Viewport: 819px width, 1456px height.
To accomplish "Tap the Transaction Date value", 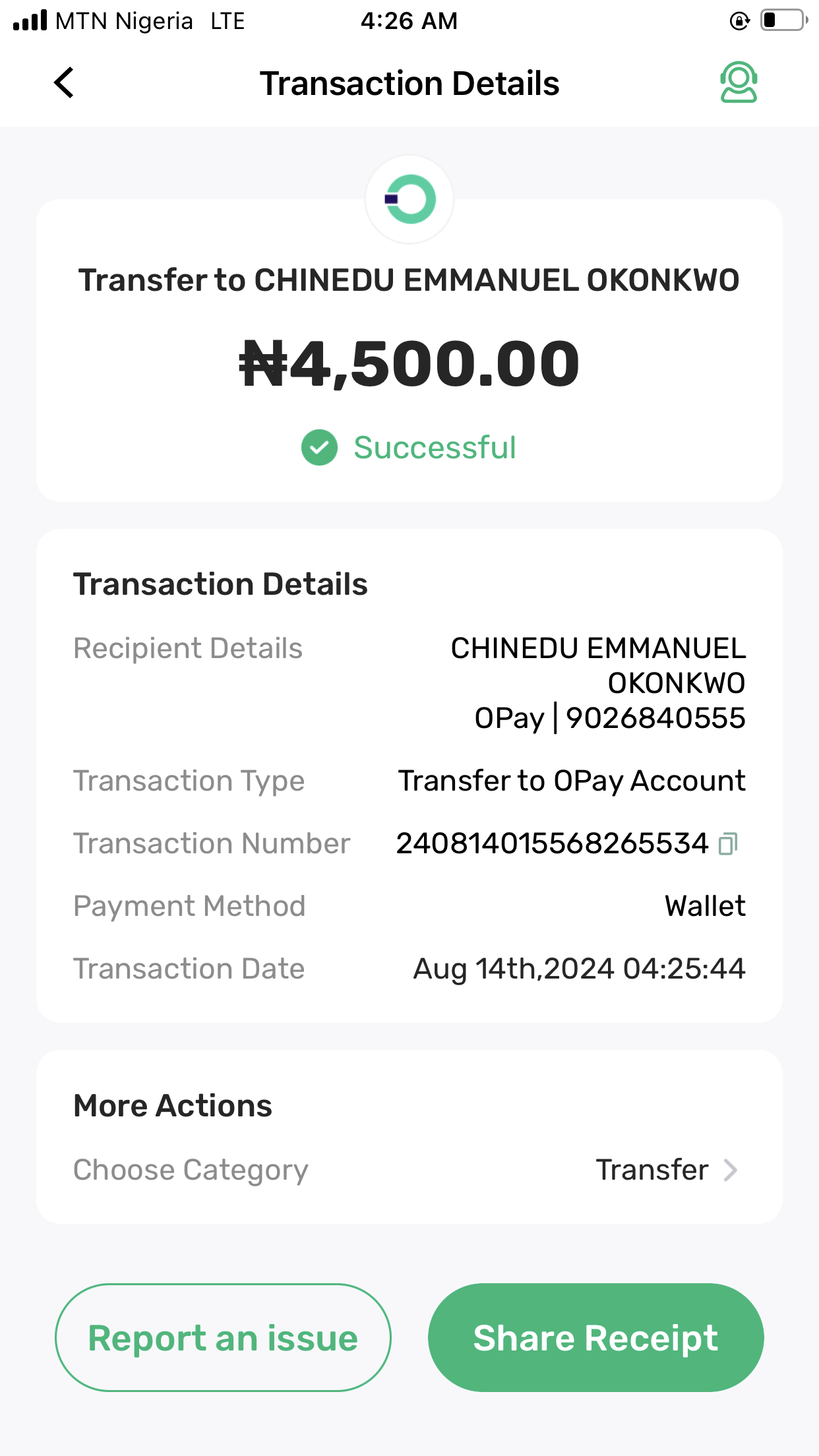I will [x=579, y=969].
